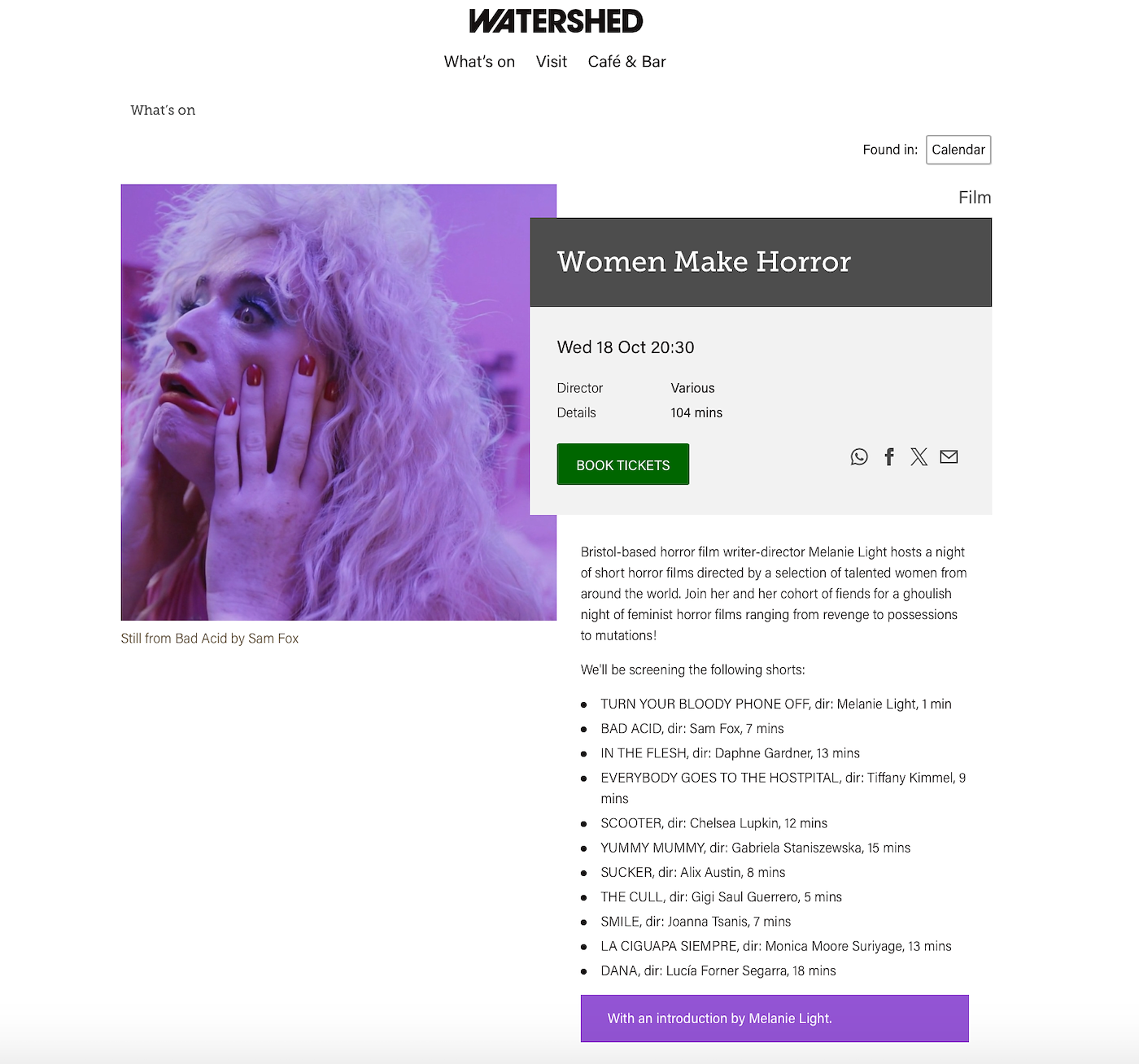
Task: Follow the What's on breadcrumb link
Action: (x=163, y=110)
